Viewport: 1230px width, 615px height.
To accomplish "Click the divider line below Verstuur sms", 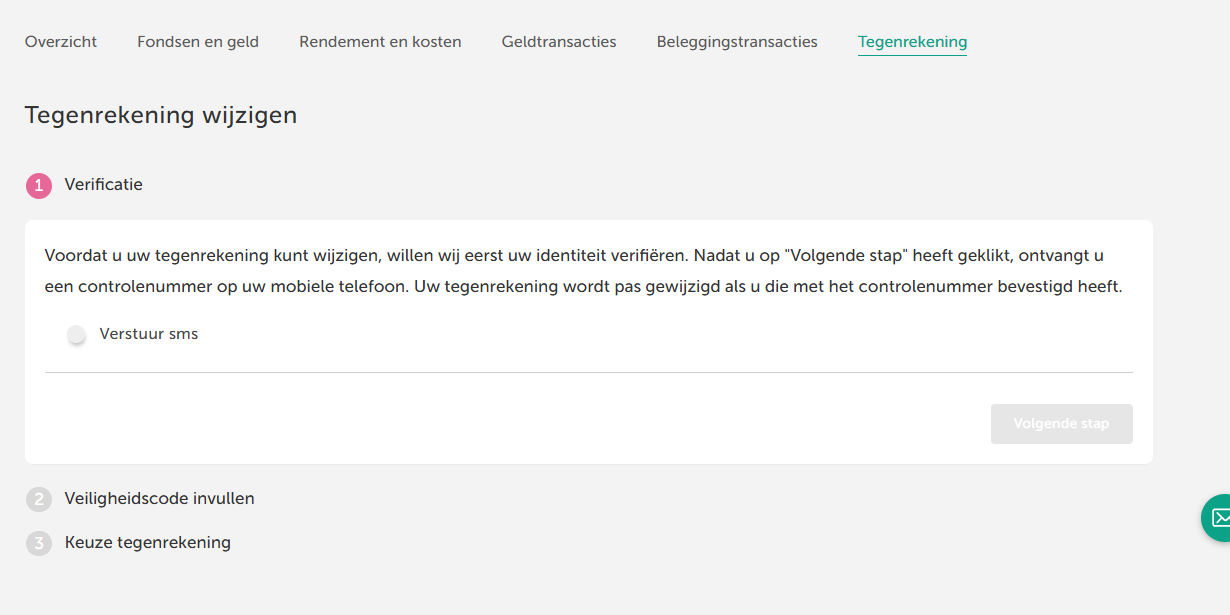I will 588,372.
